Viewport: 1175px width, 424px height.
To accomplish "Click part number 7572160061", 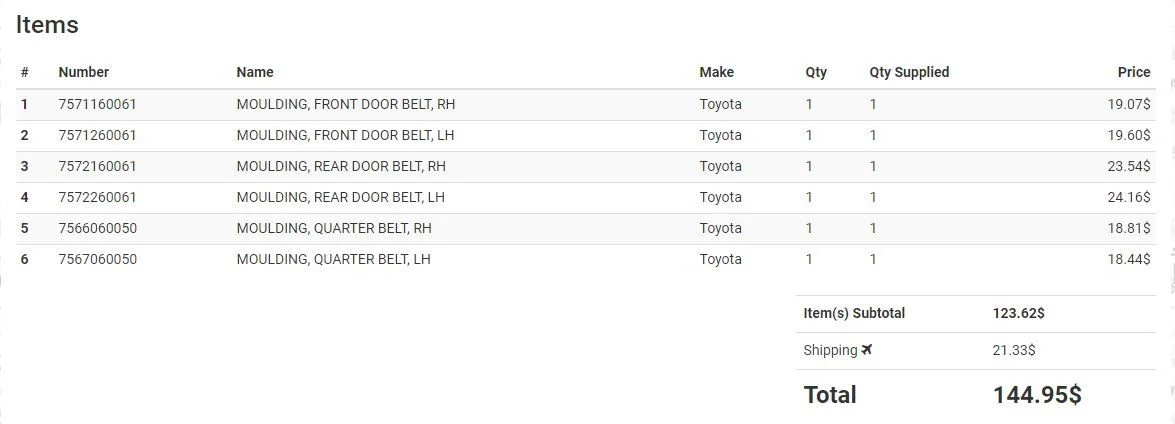I will click(x=97, y=166).
